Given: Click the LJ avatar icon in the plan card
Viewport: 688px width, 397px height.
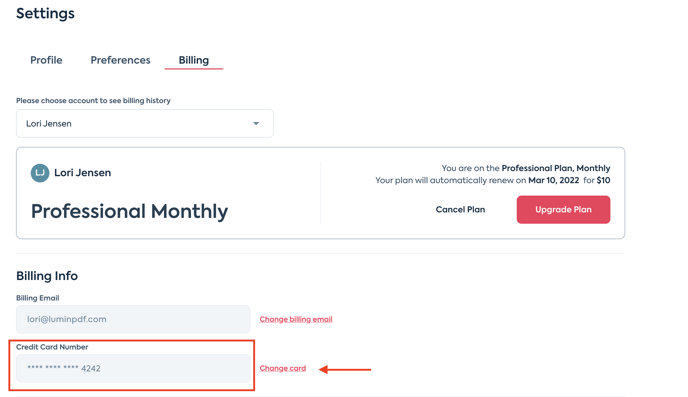Looking at the screenshot, I should (x=40, y=173).
